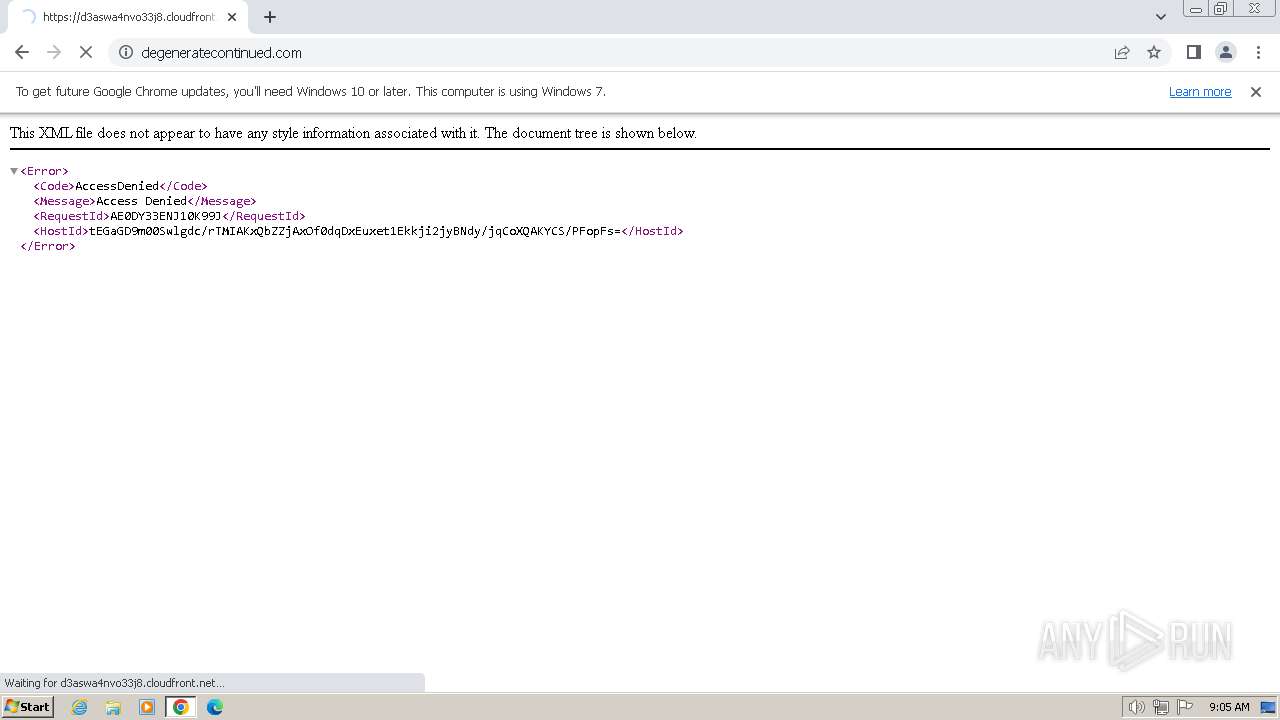This screenshot has height=720, width=1280.
Task: Close the Chrome window
Action: pos(1254,9)
